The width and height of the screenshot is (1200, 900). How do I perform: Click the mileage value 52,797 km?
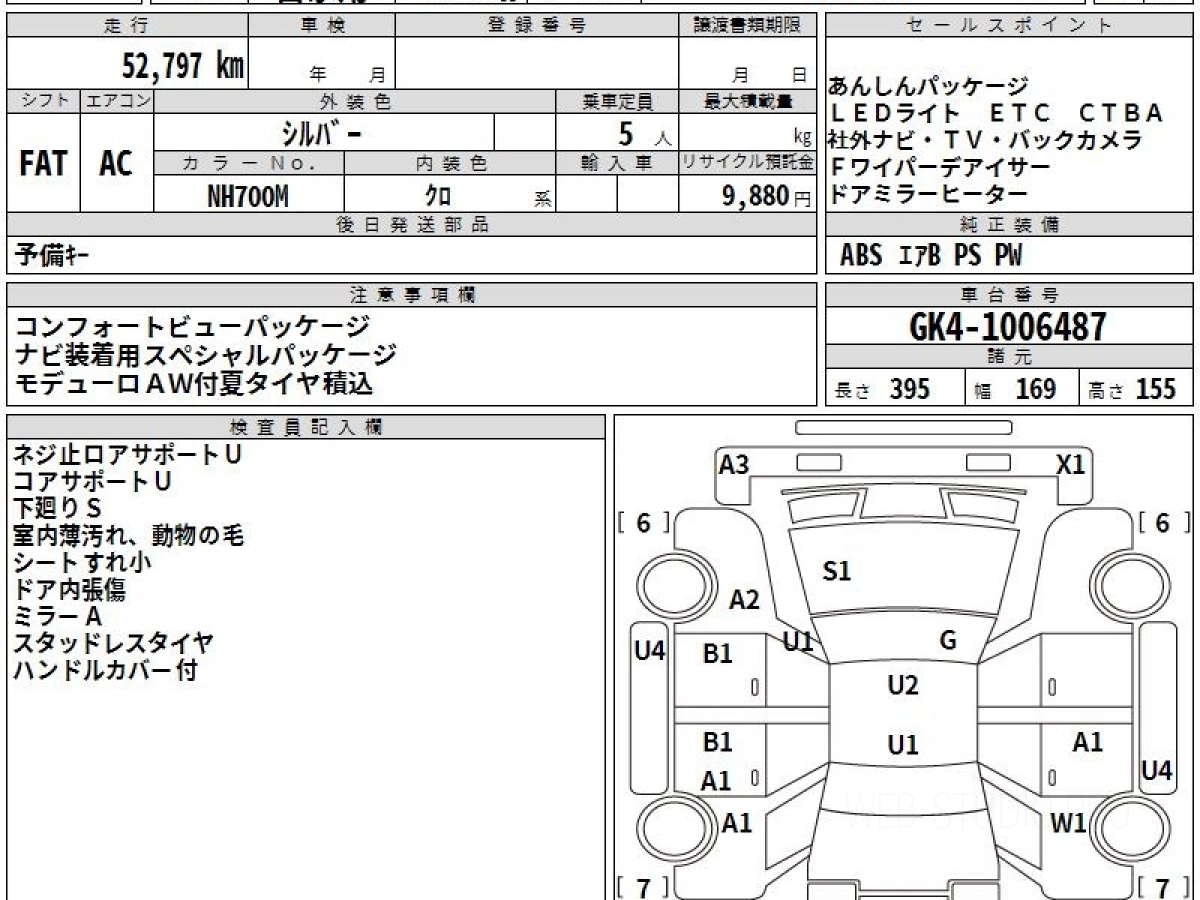coord(183,65)
